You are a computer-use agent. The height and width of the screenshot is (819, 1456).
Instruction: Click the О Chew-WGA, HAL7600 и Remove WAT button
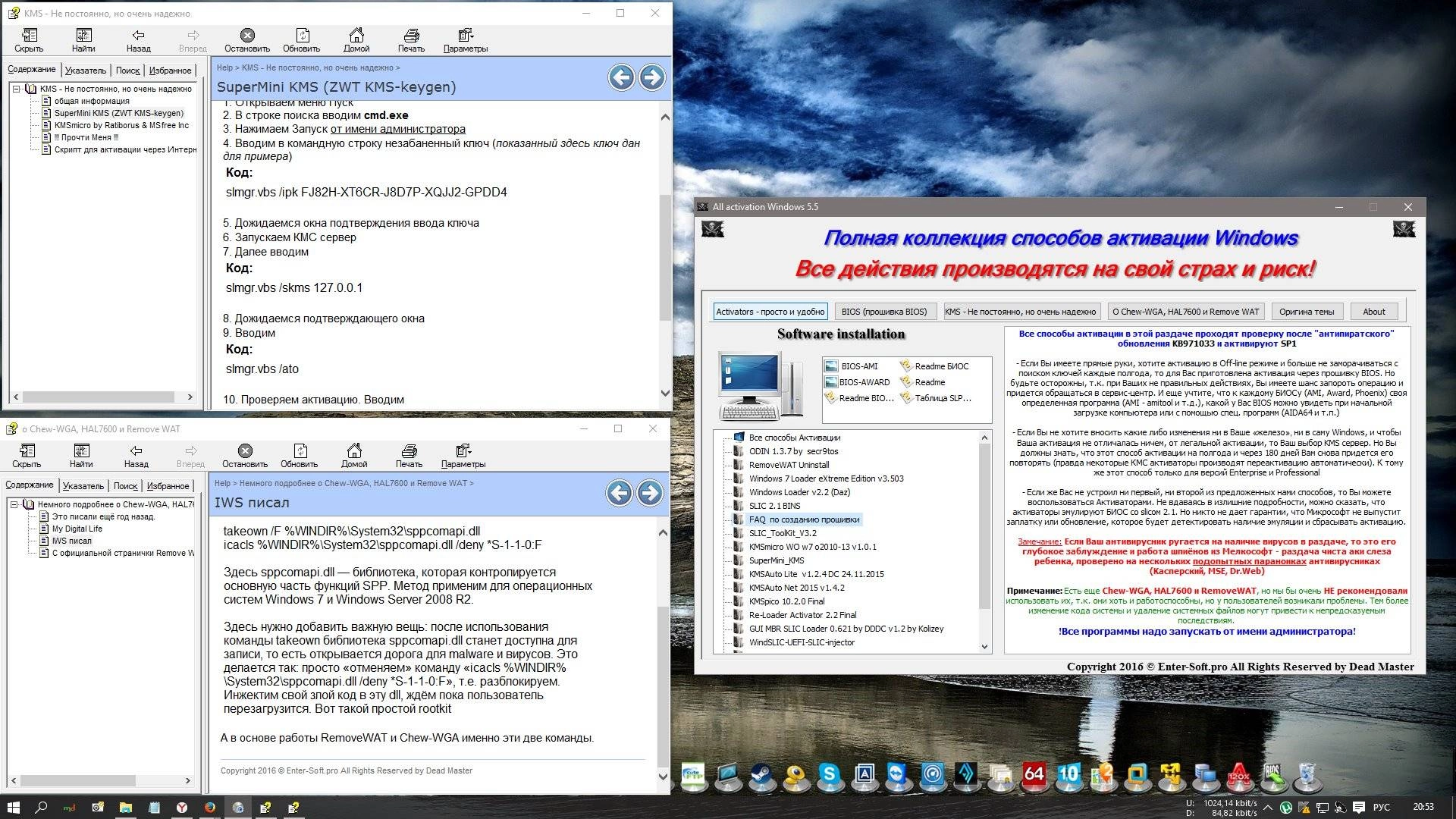tap(1185, 312)
